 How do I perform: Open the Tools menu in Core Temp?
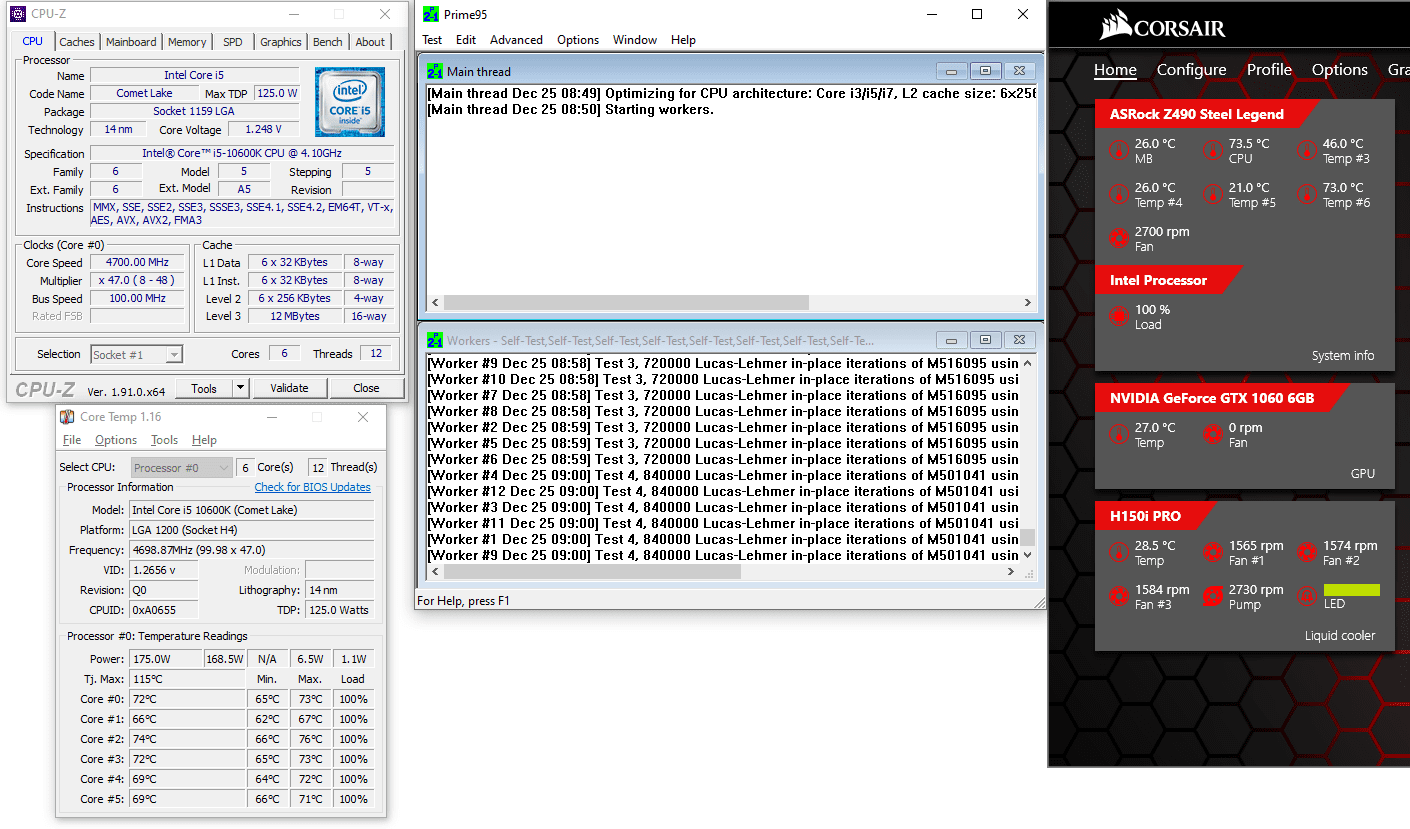[x=164, y=440]
